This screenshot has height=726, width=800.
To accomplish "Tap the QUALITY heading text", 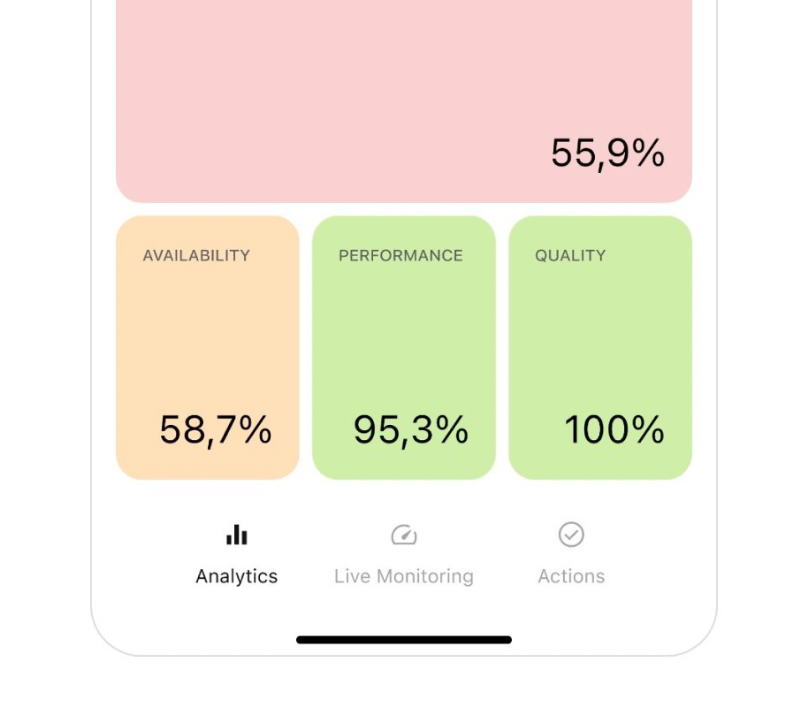I will [570, 256].
